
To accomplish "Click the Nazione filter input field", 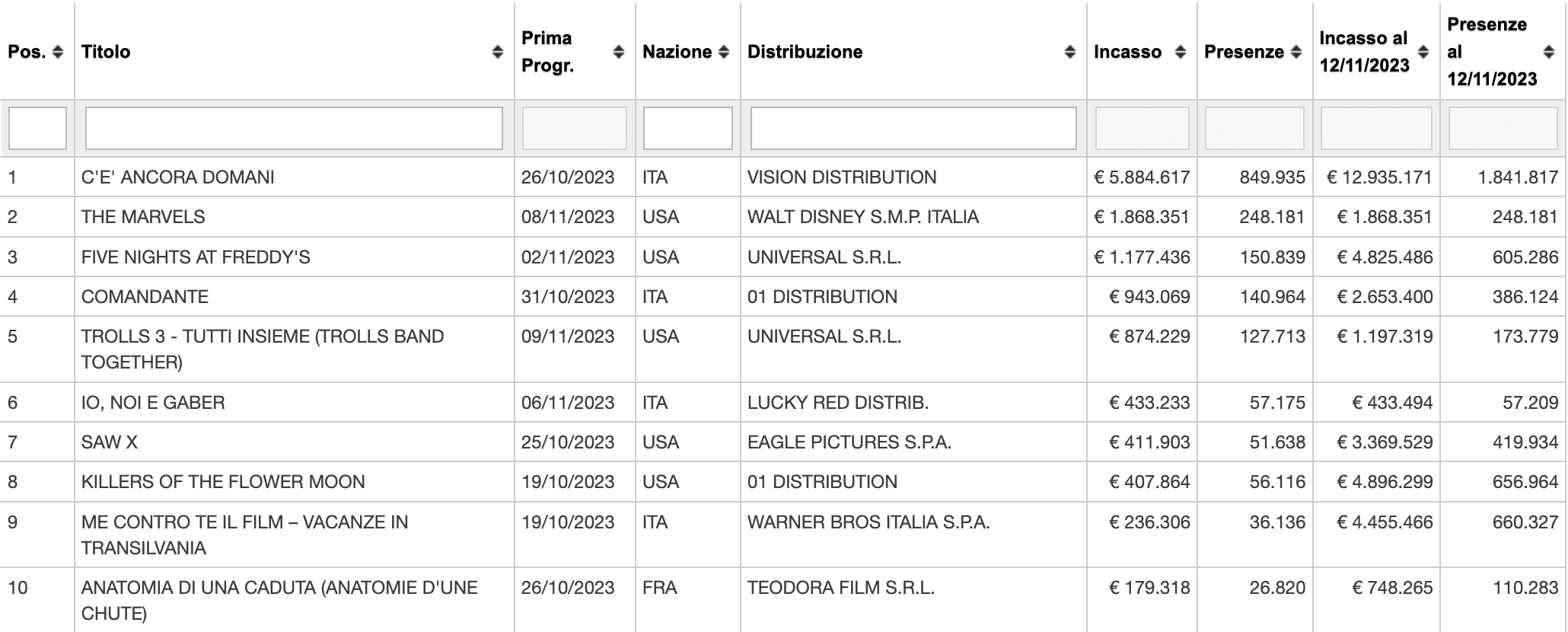I will click(687, 128).
